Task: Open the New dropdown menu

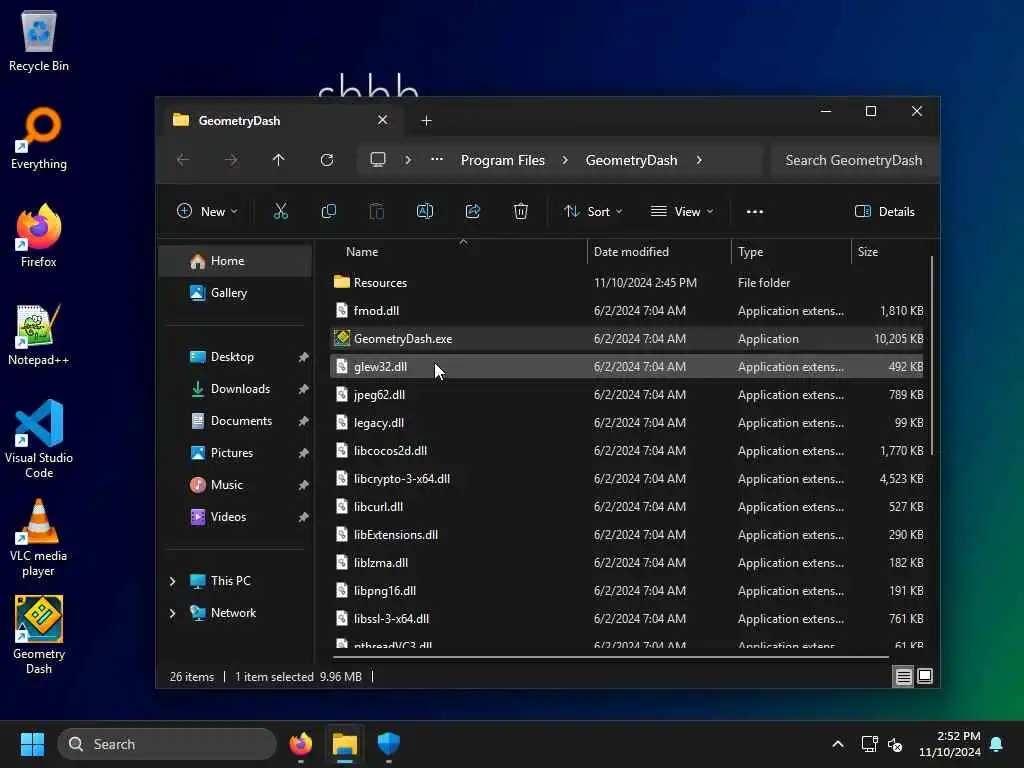Action: click(x=208, y=212)
